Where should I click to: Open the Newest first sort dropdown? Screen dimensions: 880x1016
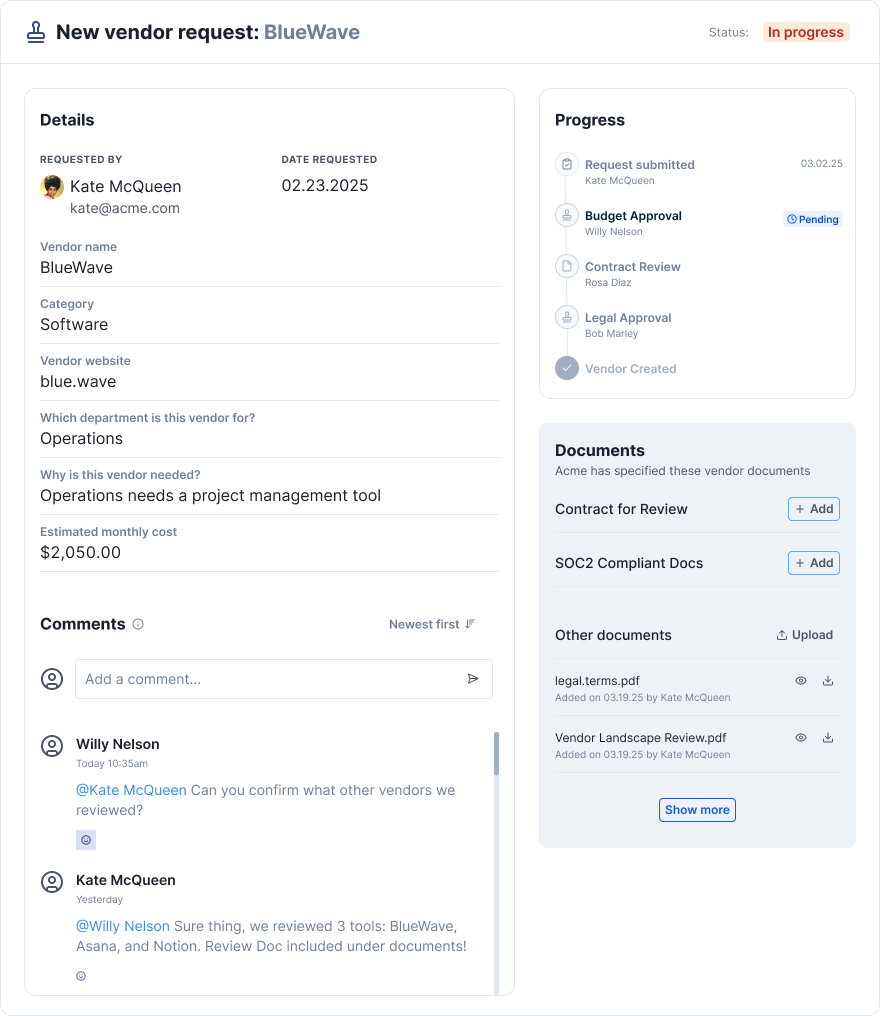pos(432,624)
